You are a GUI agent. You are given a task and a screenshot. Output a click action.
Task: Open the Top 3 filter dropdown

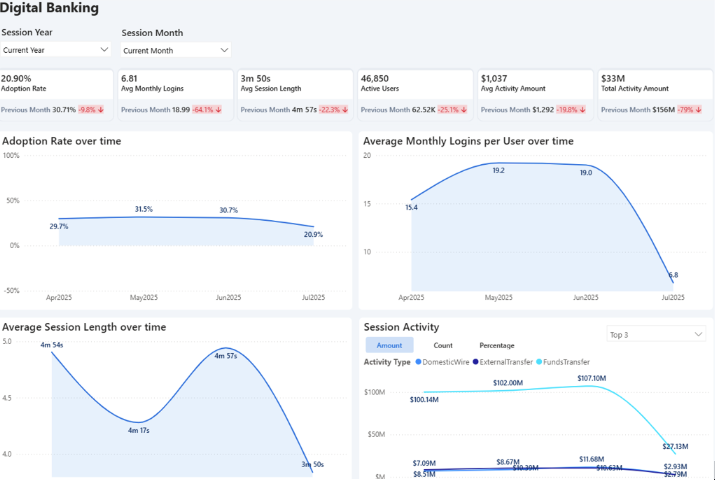pos(656,334)
